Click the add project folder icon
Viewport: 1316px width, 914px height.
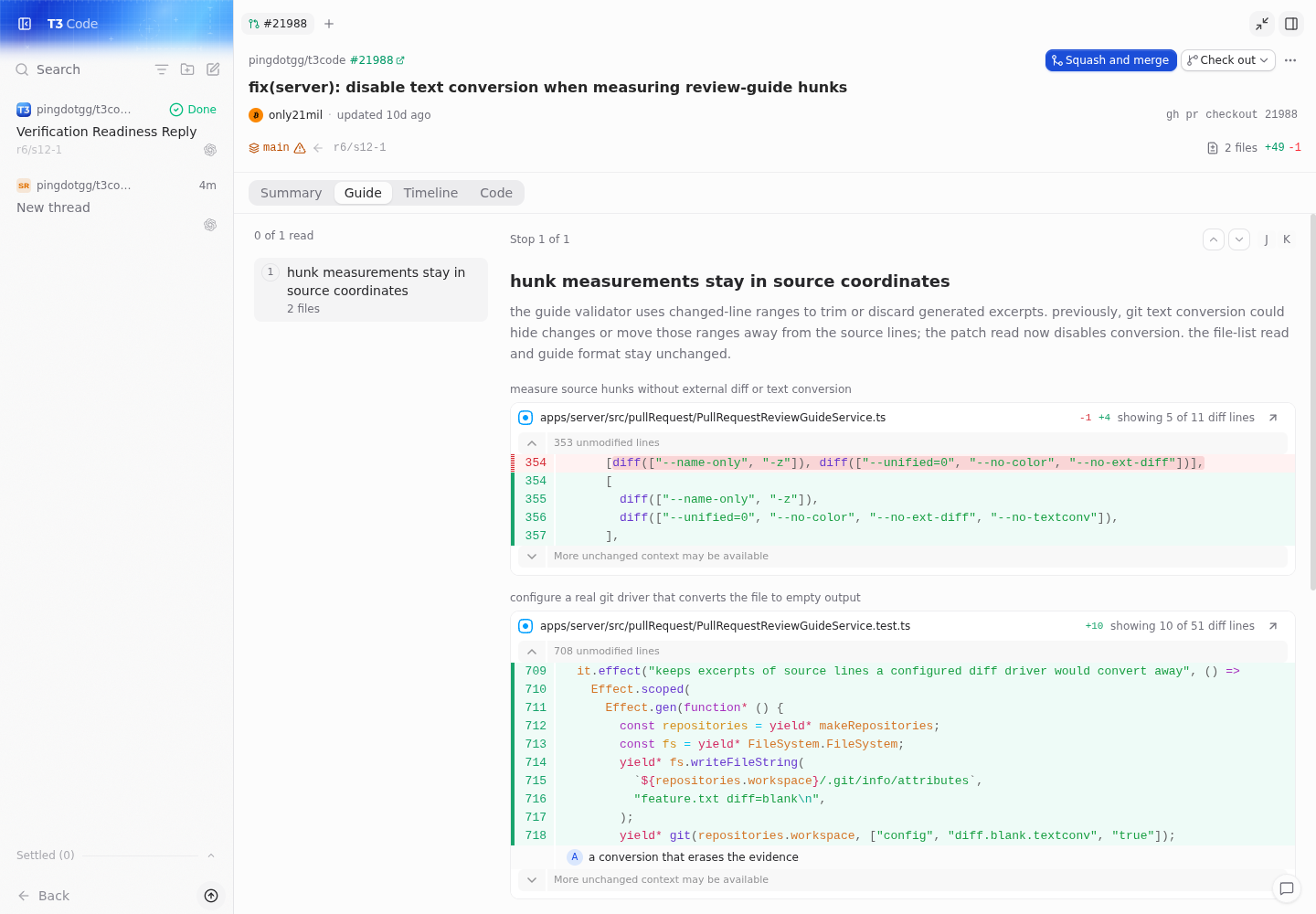tap(187, 69)
